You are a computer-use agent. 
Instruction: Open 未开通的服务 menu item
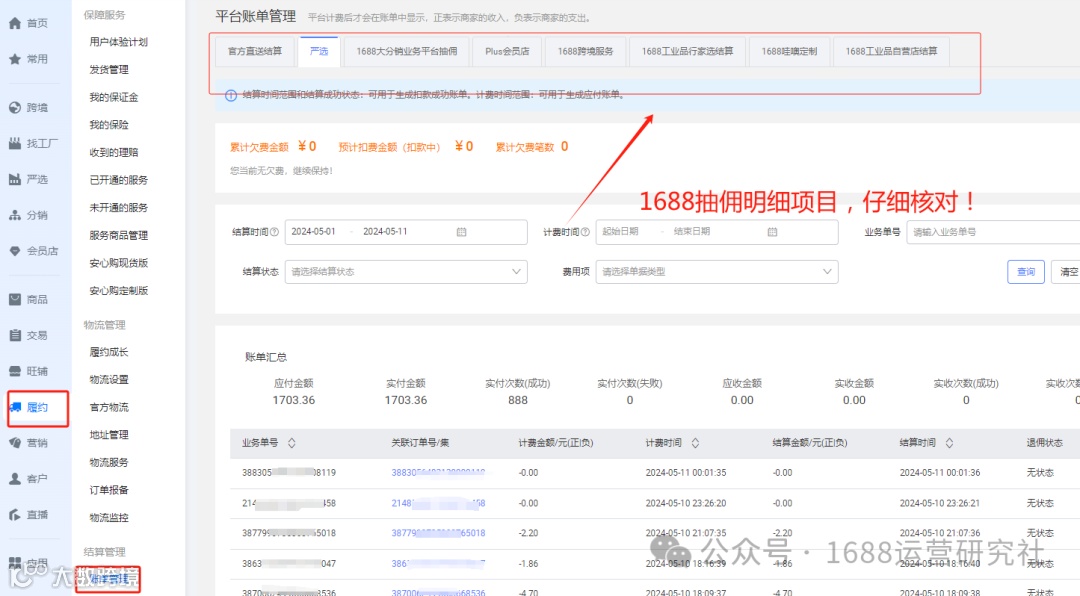coord(118,207)
